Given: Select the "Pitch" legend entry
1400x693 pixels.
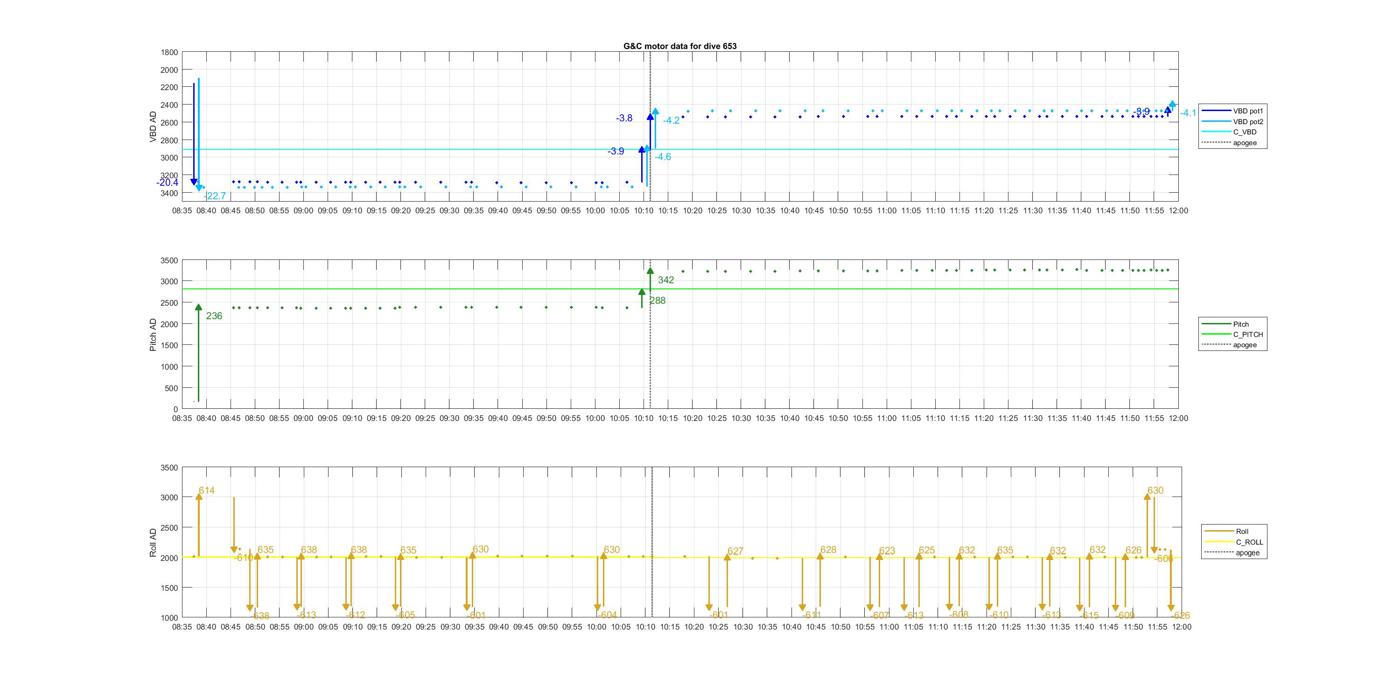Looking at the screenshot, I should pos(1241,323).
